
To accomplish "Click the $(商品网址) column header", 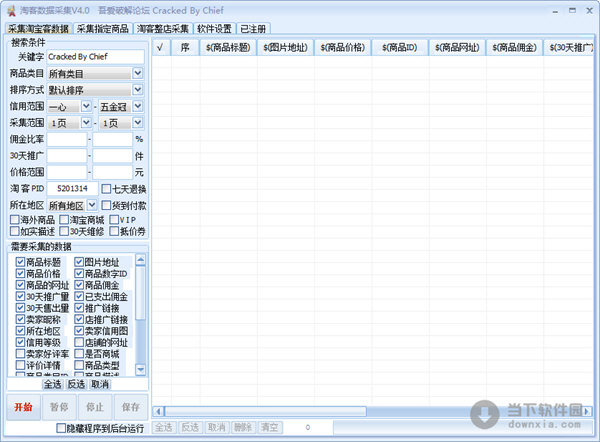I will 457,47.
